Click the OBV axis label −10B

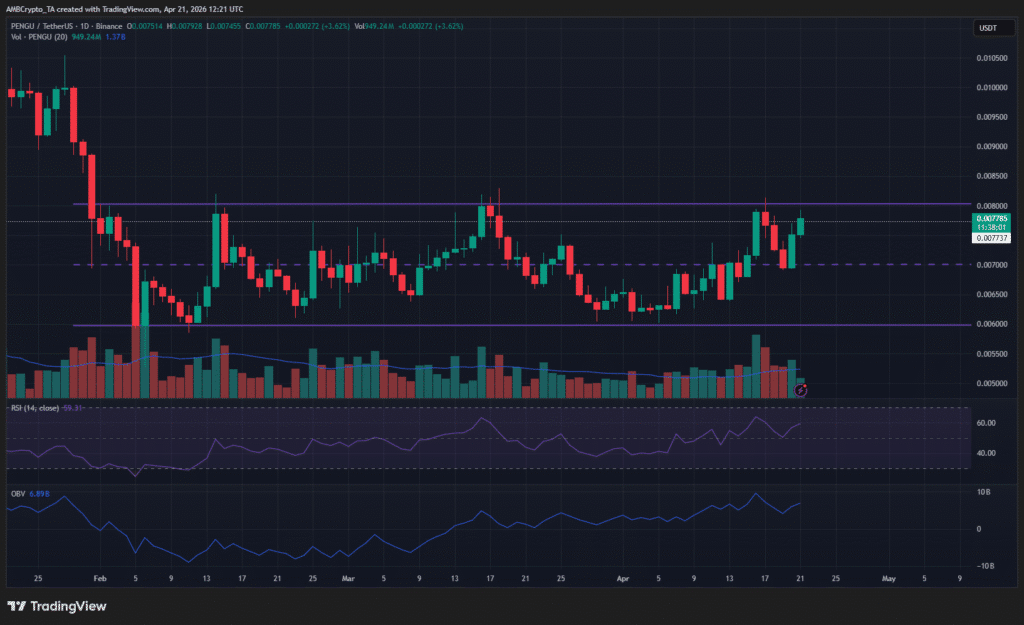point(985,566)
